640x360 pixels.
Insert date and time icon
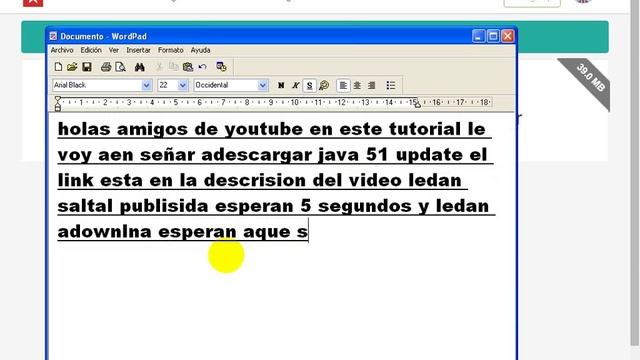point(221,67)
